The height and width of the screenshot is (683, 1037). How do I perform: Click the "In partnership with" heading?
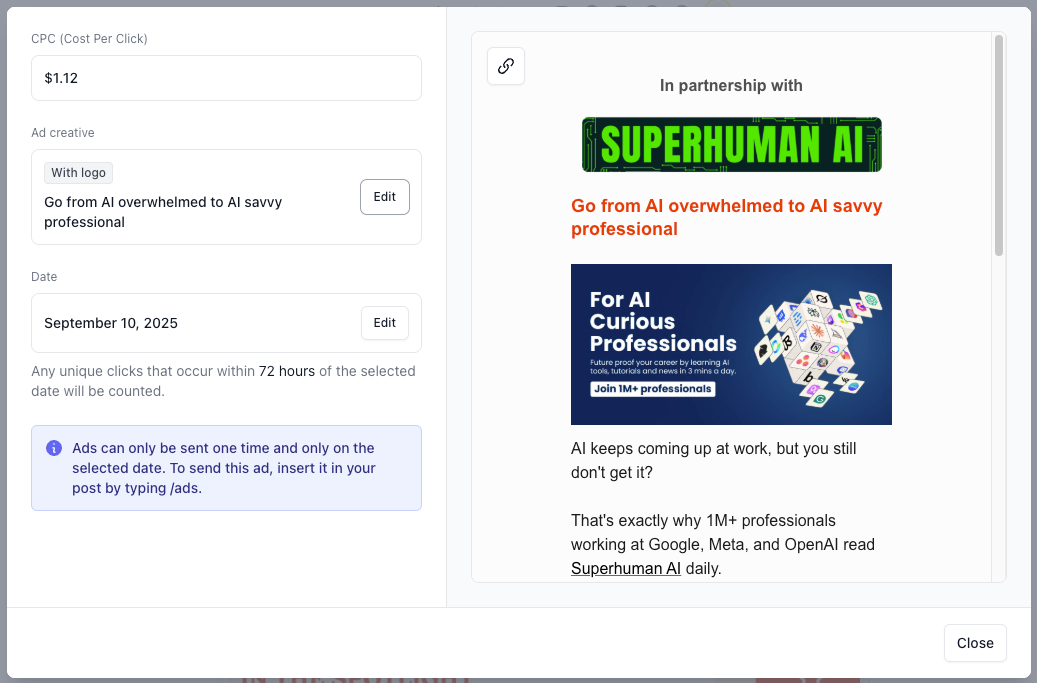pyautogui.click(x=731, y=86)
